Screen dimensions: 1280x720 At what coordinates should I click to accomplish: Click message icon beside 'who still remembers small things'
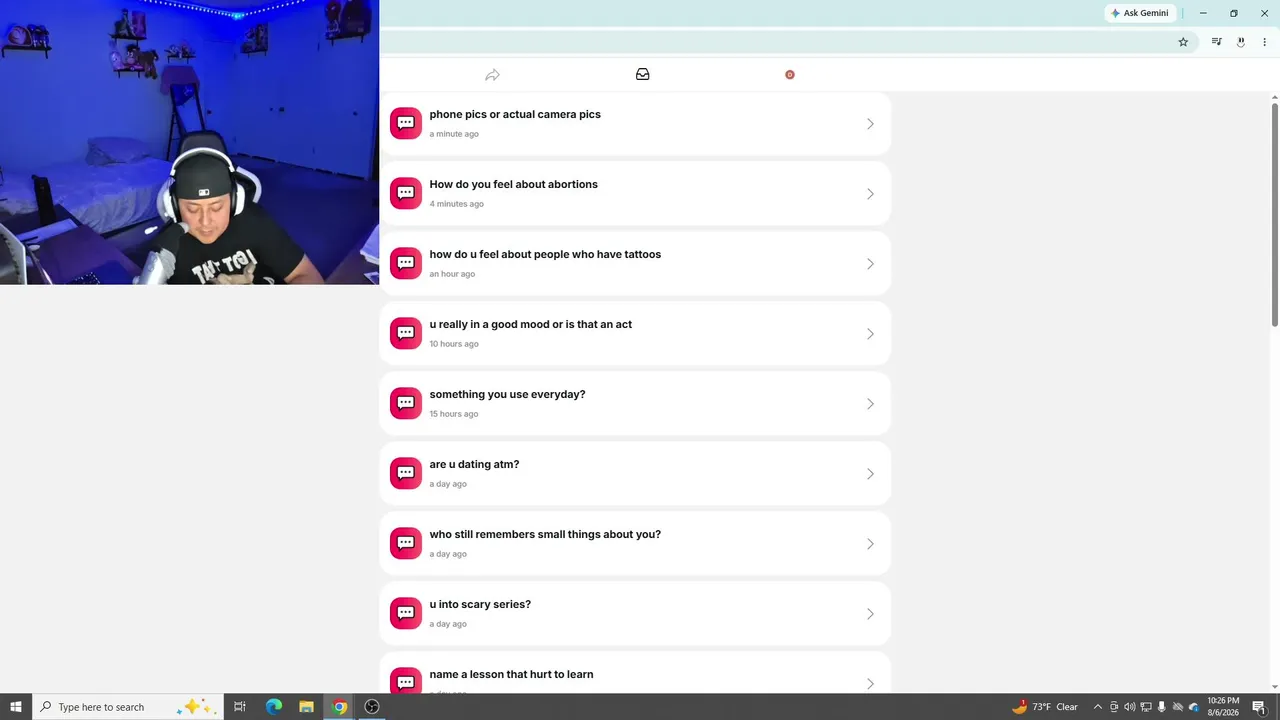point(406,543)
